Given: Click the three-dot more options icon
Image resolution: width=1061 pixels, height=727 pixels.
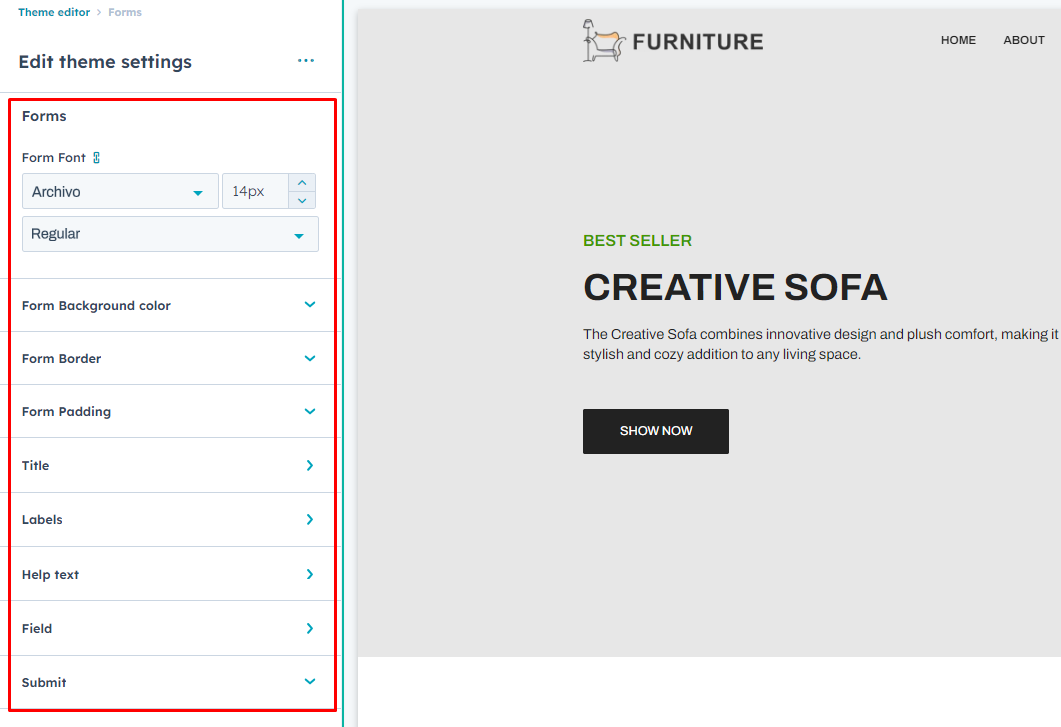Looking at the screenshot, I should [306, 61].
